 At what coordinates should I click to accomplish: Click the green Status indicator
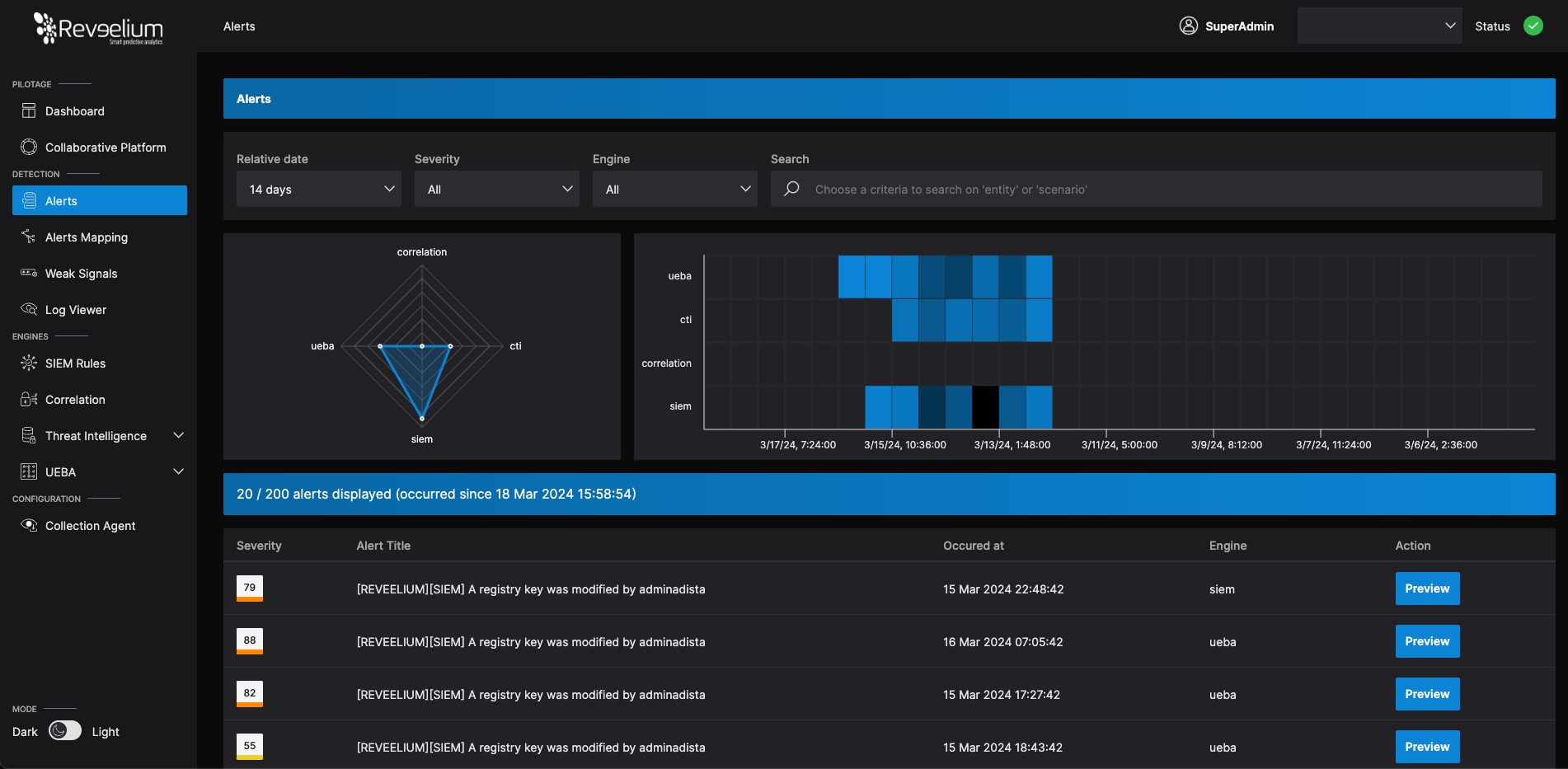click(x=1533, y=26)
